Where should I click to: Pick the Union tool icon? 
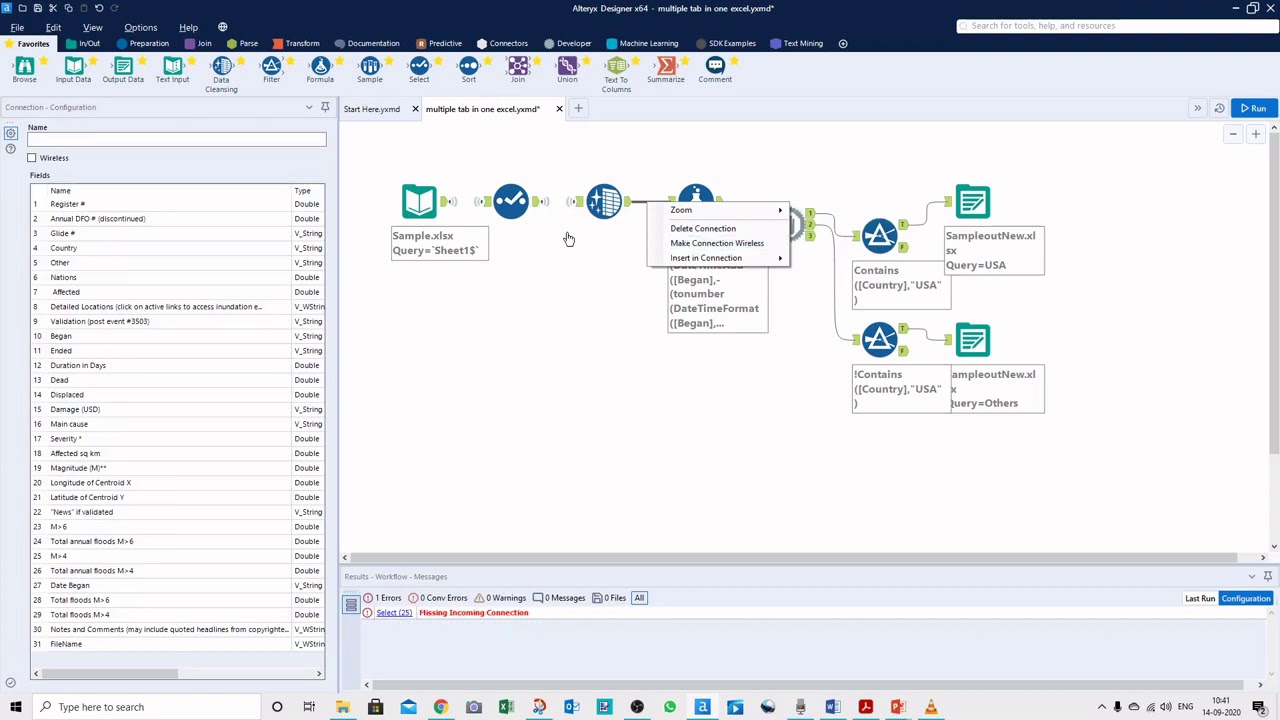567,67
